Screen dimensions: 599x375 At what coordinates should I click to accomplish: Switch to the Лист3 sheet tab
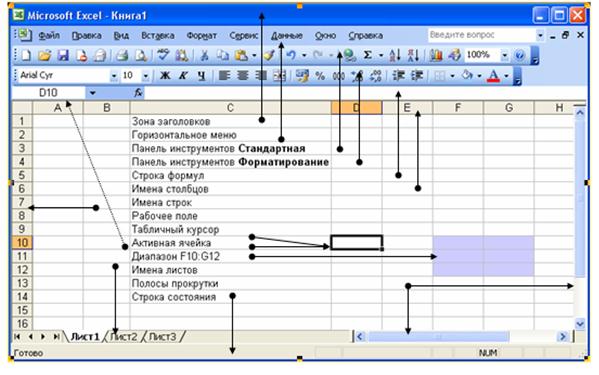(x=163, y=337)
